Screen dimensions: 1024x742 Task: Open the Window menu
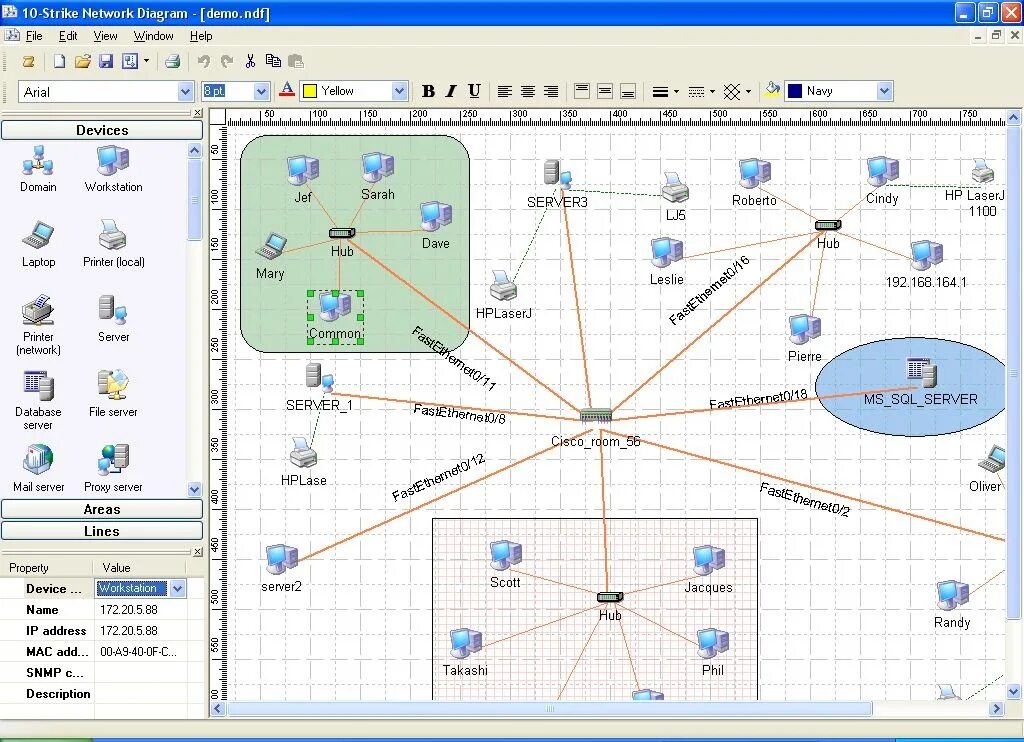(x=153, y=36)
